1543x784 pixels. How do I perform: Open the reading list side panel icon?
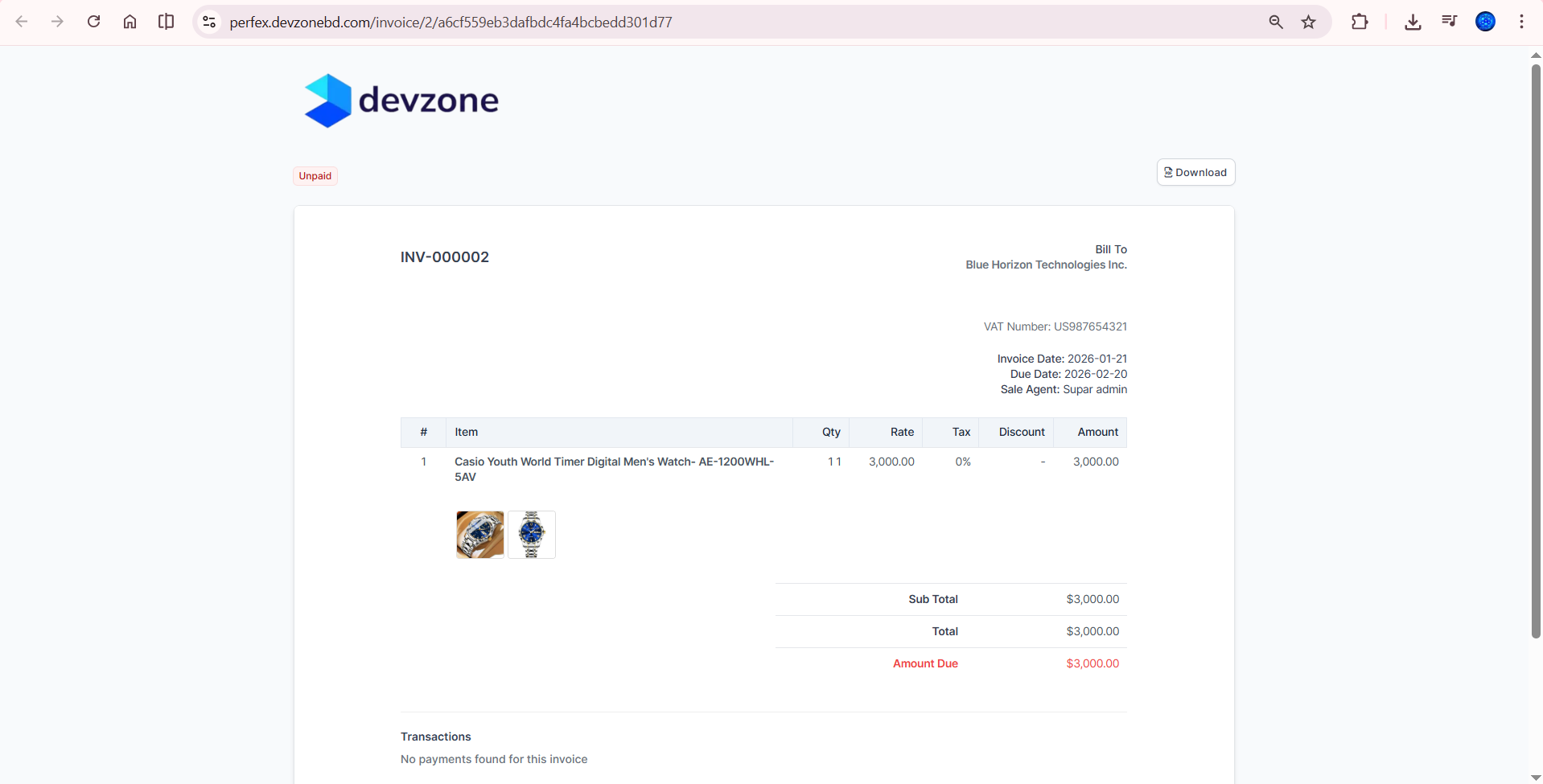pos(166,22)
